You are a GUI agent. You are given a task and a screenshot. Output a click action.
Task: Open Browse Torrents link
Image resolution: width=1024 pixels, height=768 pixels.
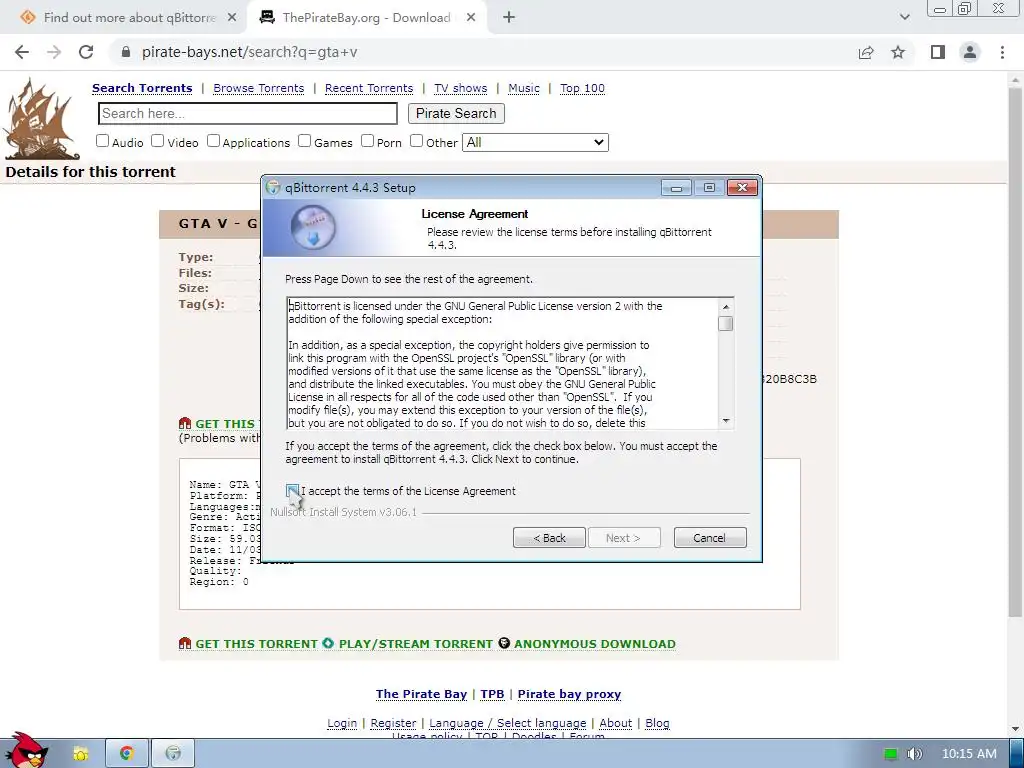click(x=259, y=88)
